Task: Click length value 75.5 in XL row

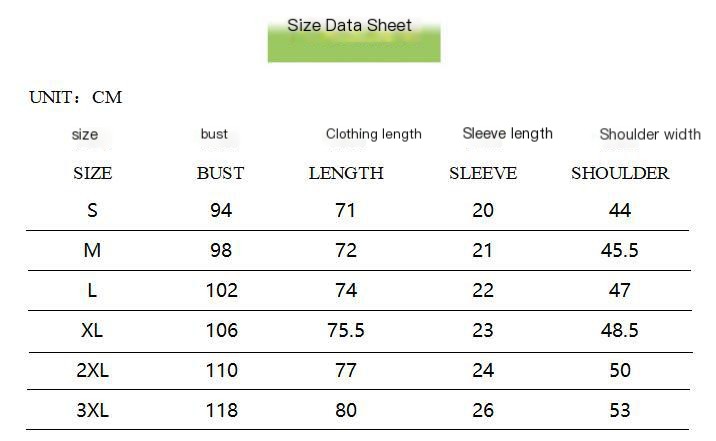Action: [x=346, y=330]
